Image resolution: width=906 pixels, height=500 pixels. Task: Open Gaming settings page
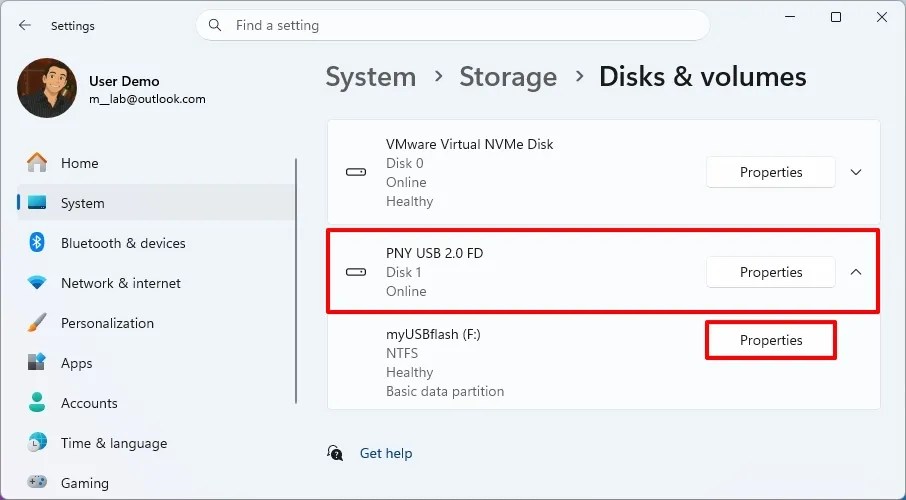[156, 483]
